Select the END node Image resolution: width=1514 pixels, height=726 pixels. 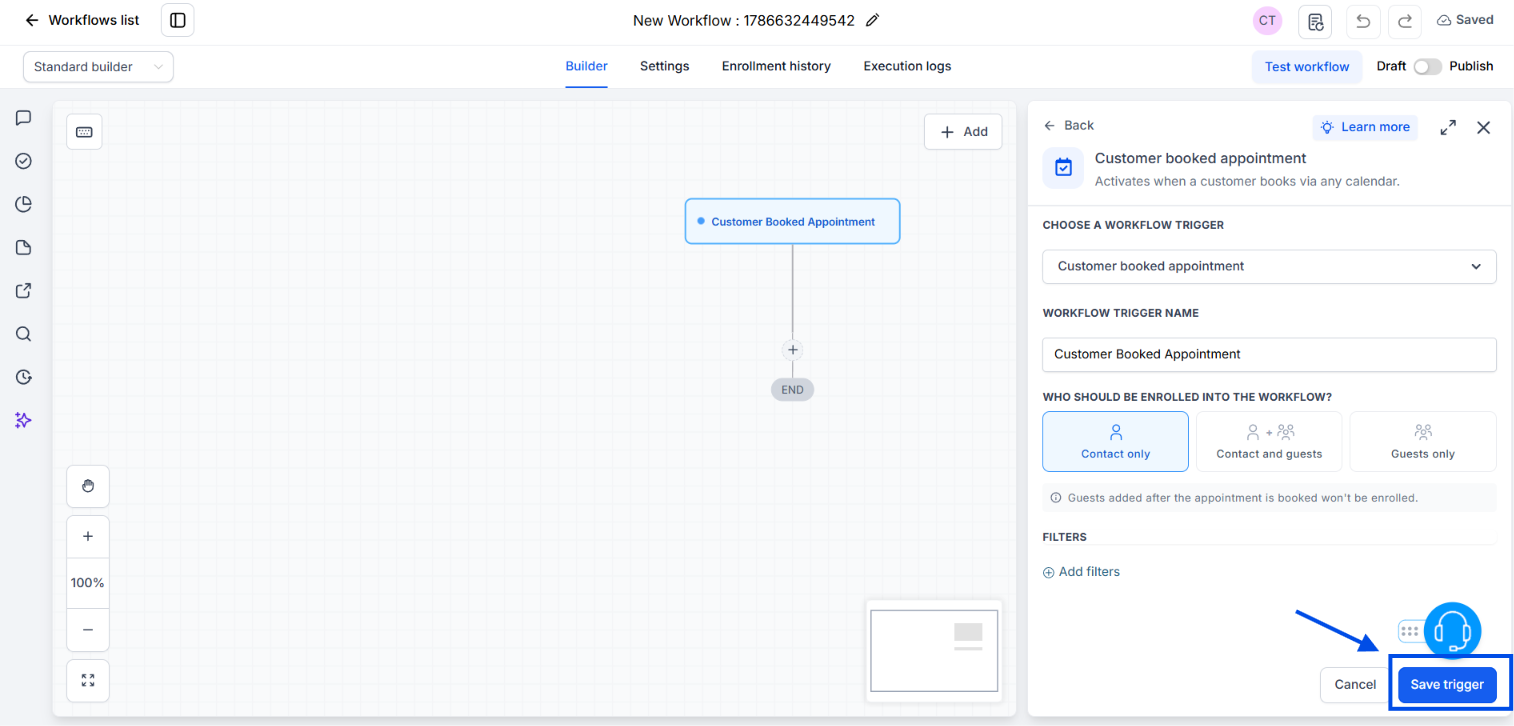pyautogui.click(x=792, y=390)
